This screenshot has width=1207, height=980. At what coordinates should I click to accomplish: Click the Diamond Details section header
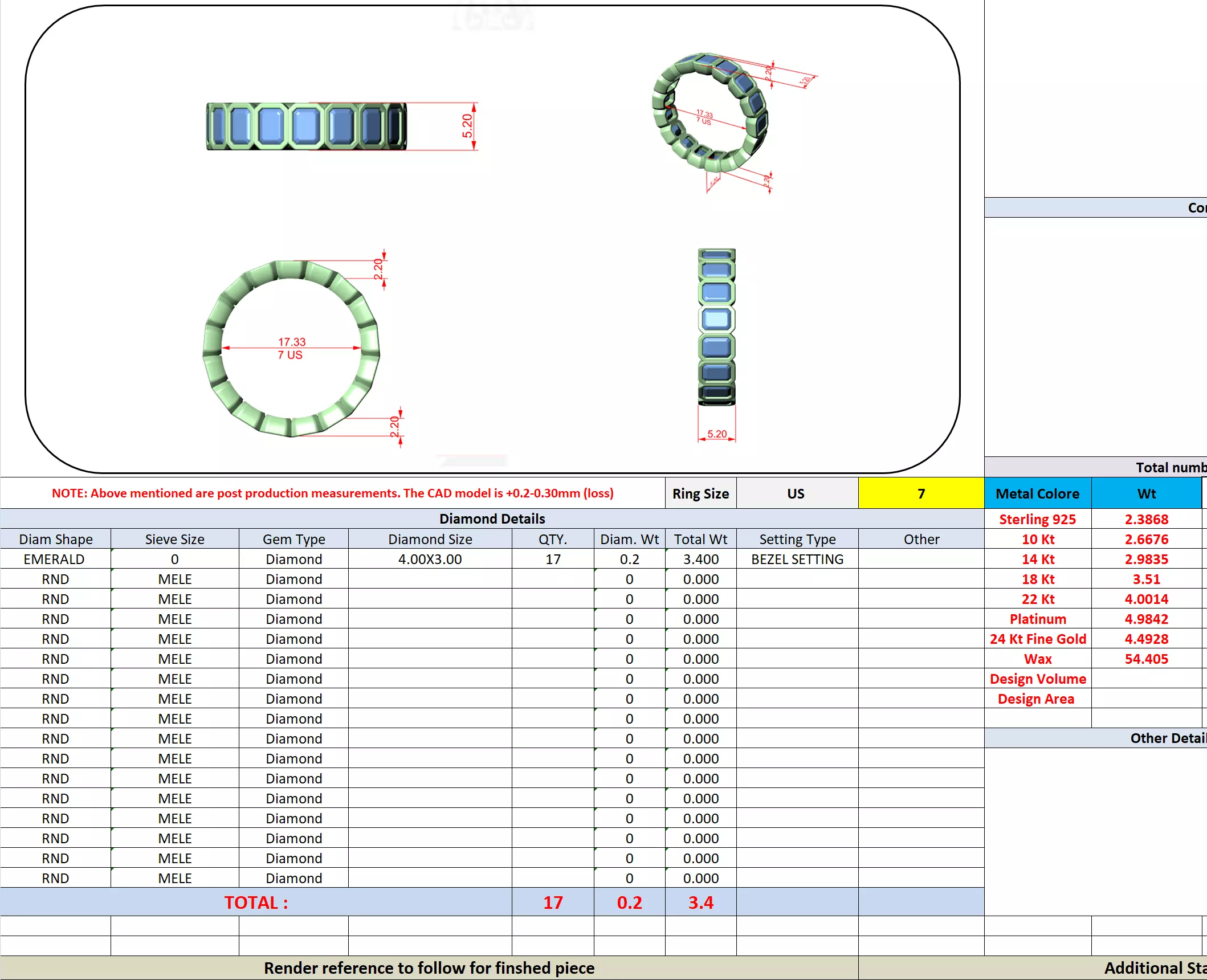click(x=492, y=518)
